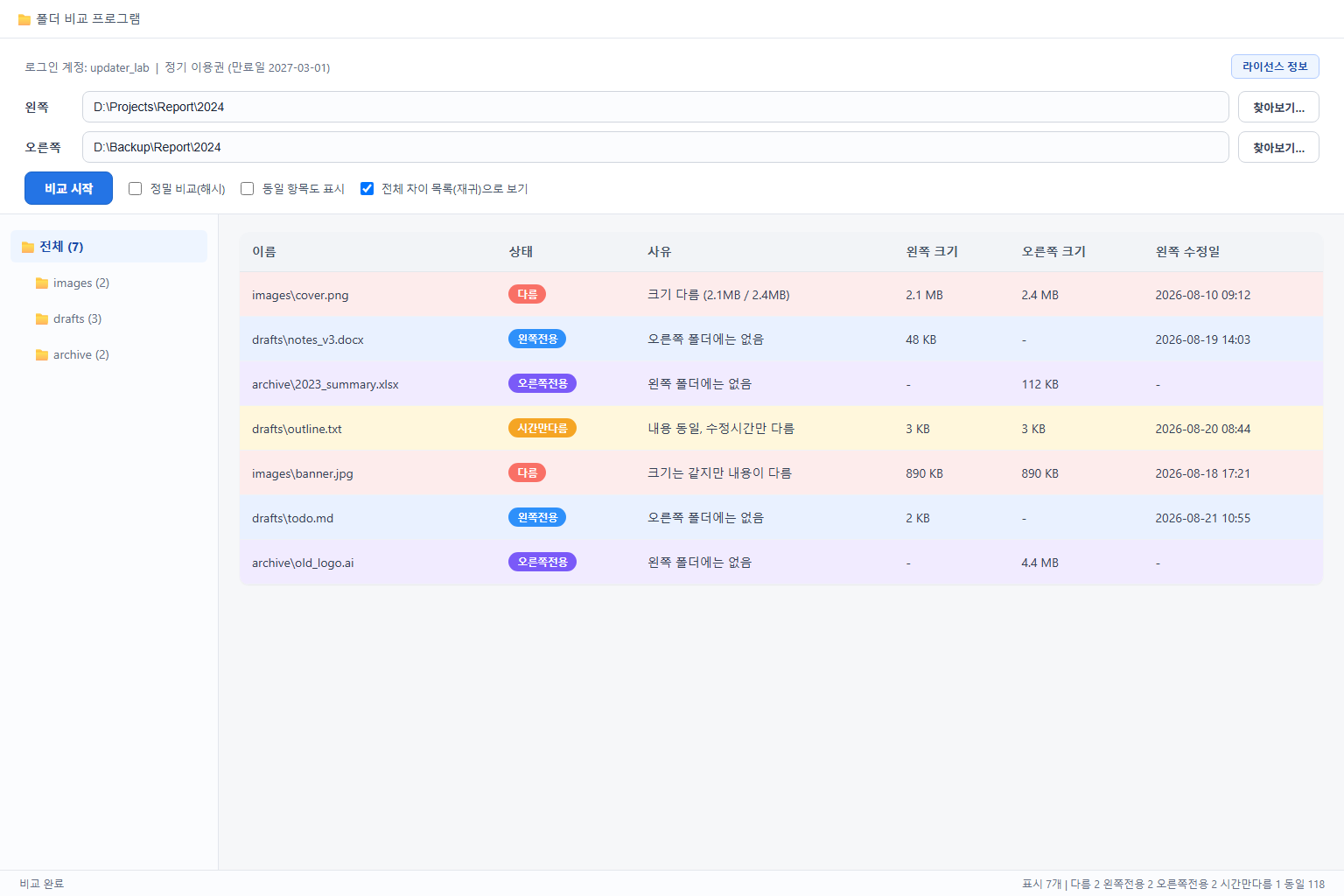The image size is (1344, 896).
Task: Click the 다름 badge on cover.png row
Action: 527,294
